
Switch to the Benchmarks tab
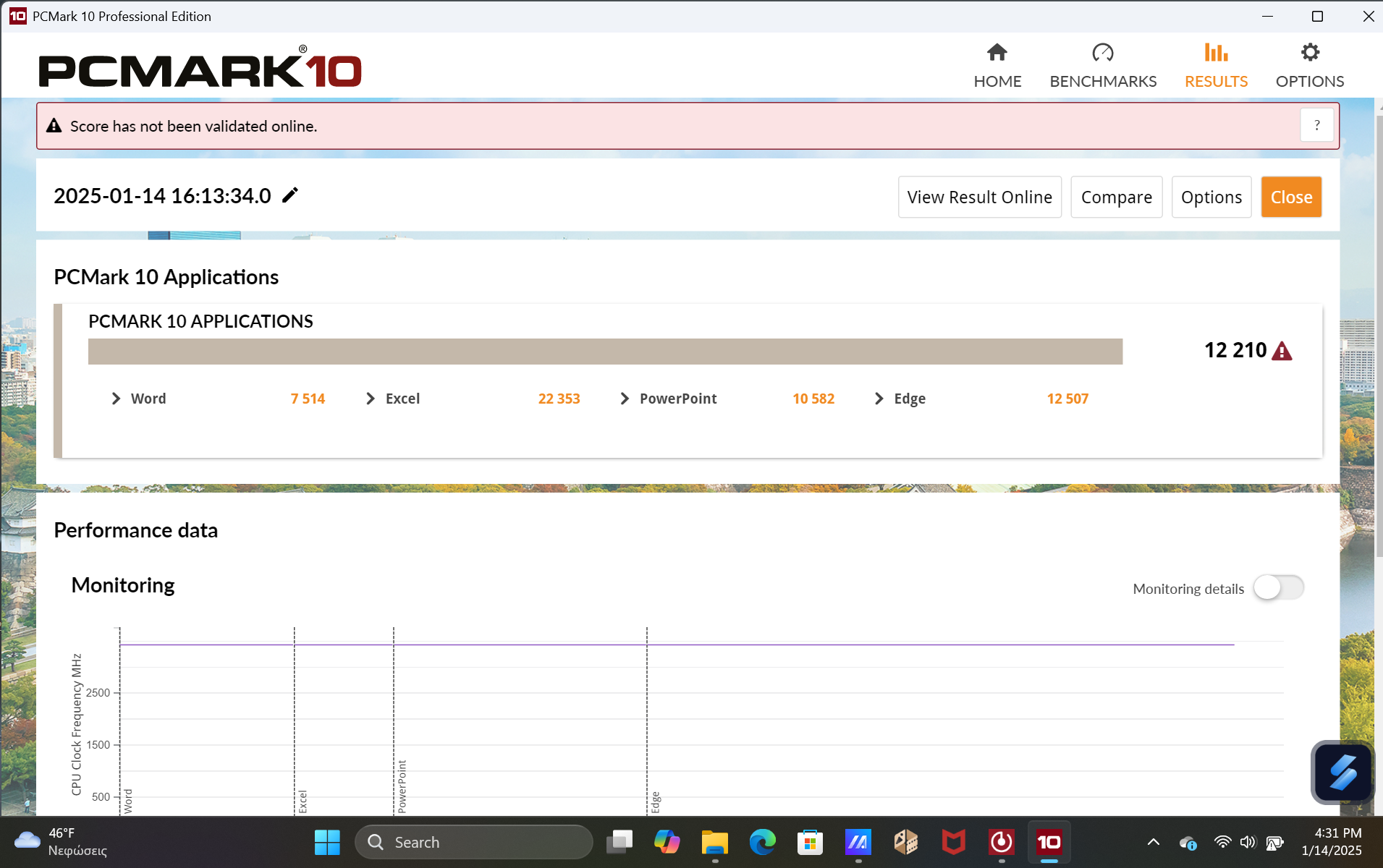(x=1102, y=65)
